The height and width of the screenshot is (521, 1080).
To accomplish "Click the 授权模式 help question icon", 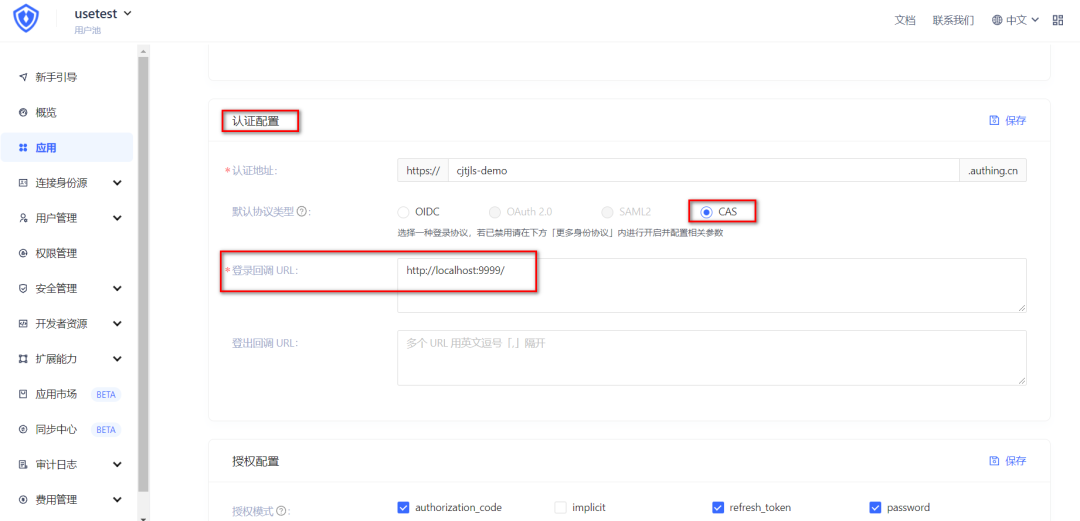I will point(280,511).
